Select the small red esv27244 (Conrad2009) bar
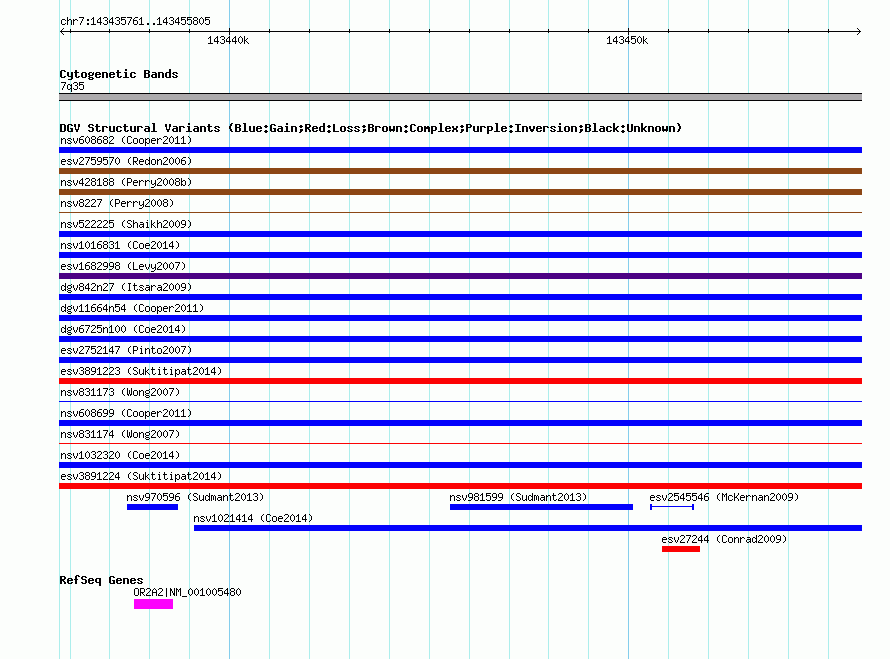The width and height of the screenshot is (890, 659). [681, 549]
